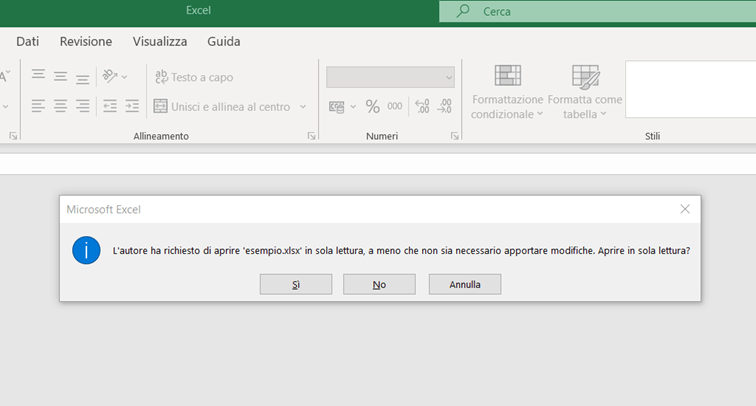This screenshot has width=756, height=406.
Task: Open Allineamento dialog launcher
Action: (x=311, y=136)
